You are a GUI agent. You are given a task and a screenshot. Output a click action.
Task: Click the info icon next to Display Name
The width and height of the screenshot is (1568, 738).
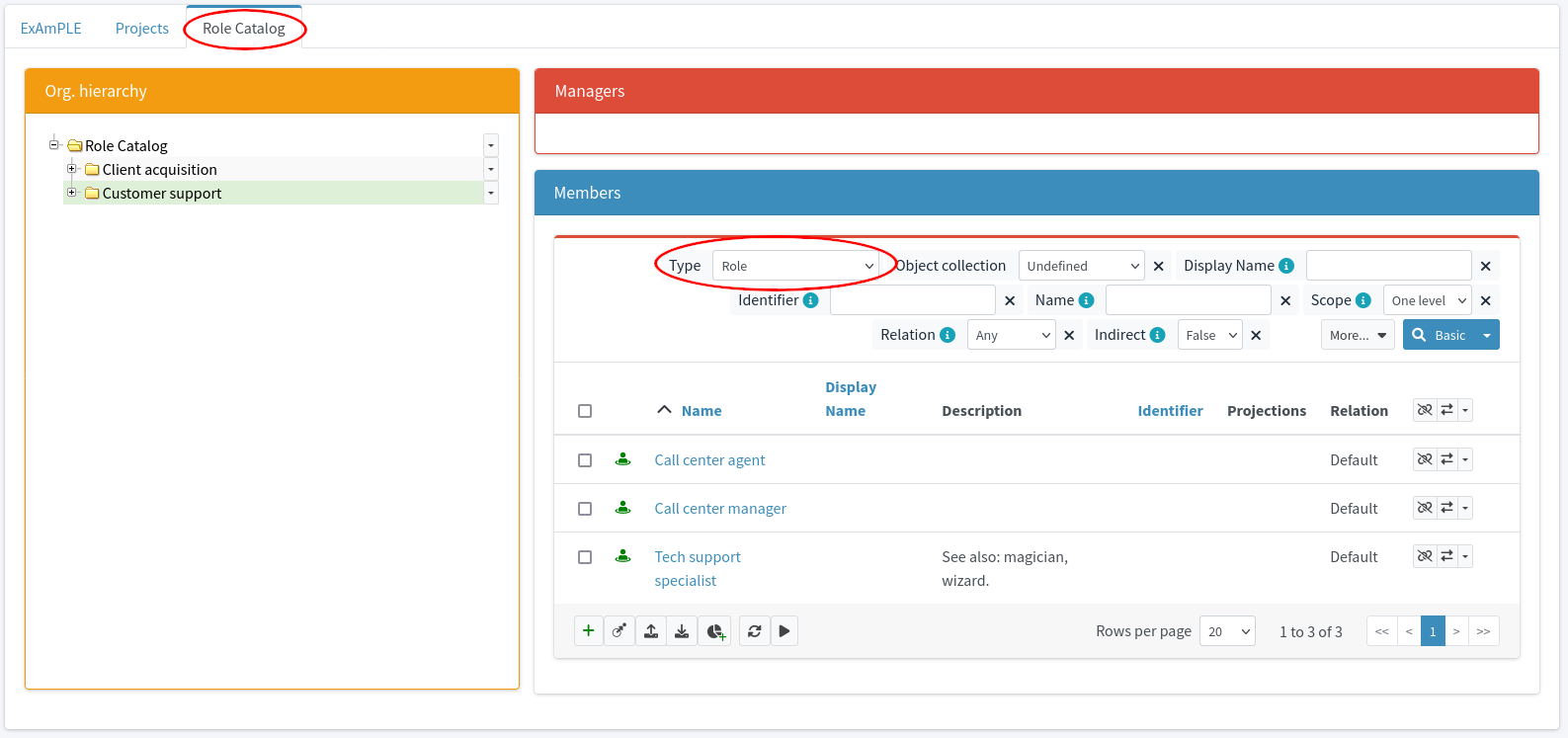click(1286, 266)
